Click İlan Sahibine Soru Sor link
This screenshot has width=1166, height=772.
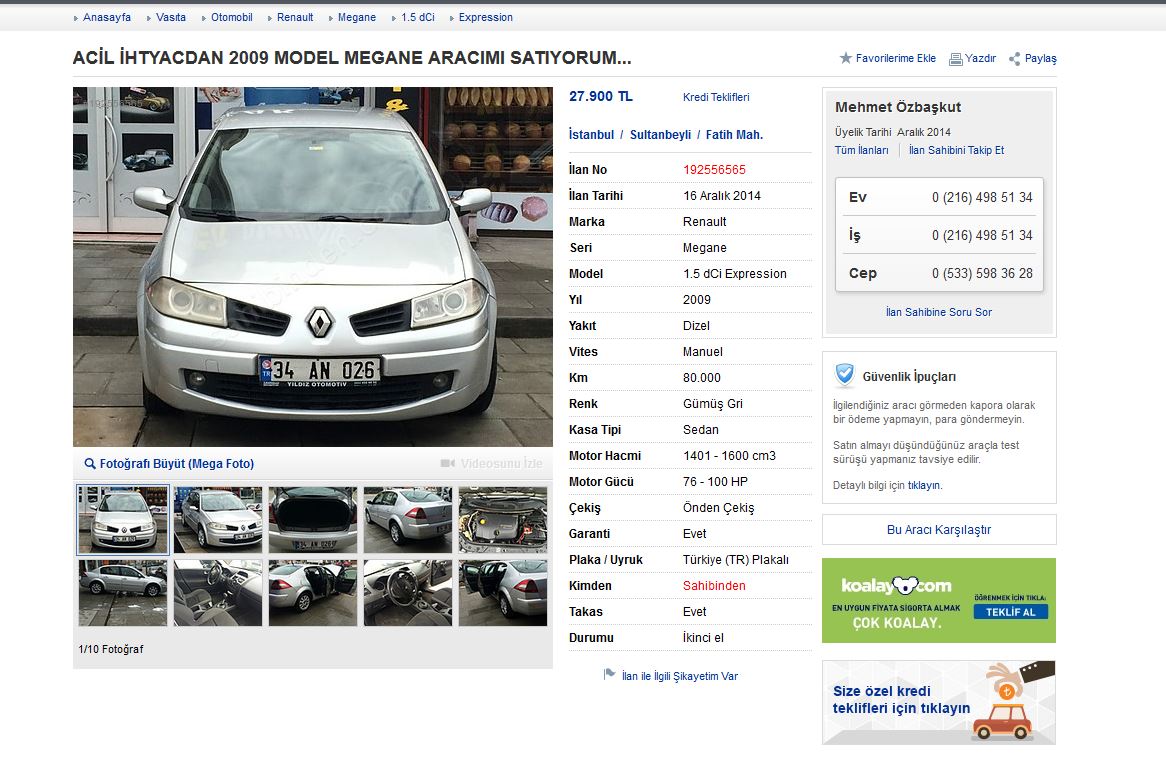pos(939,312)
